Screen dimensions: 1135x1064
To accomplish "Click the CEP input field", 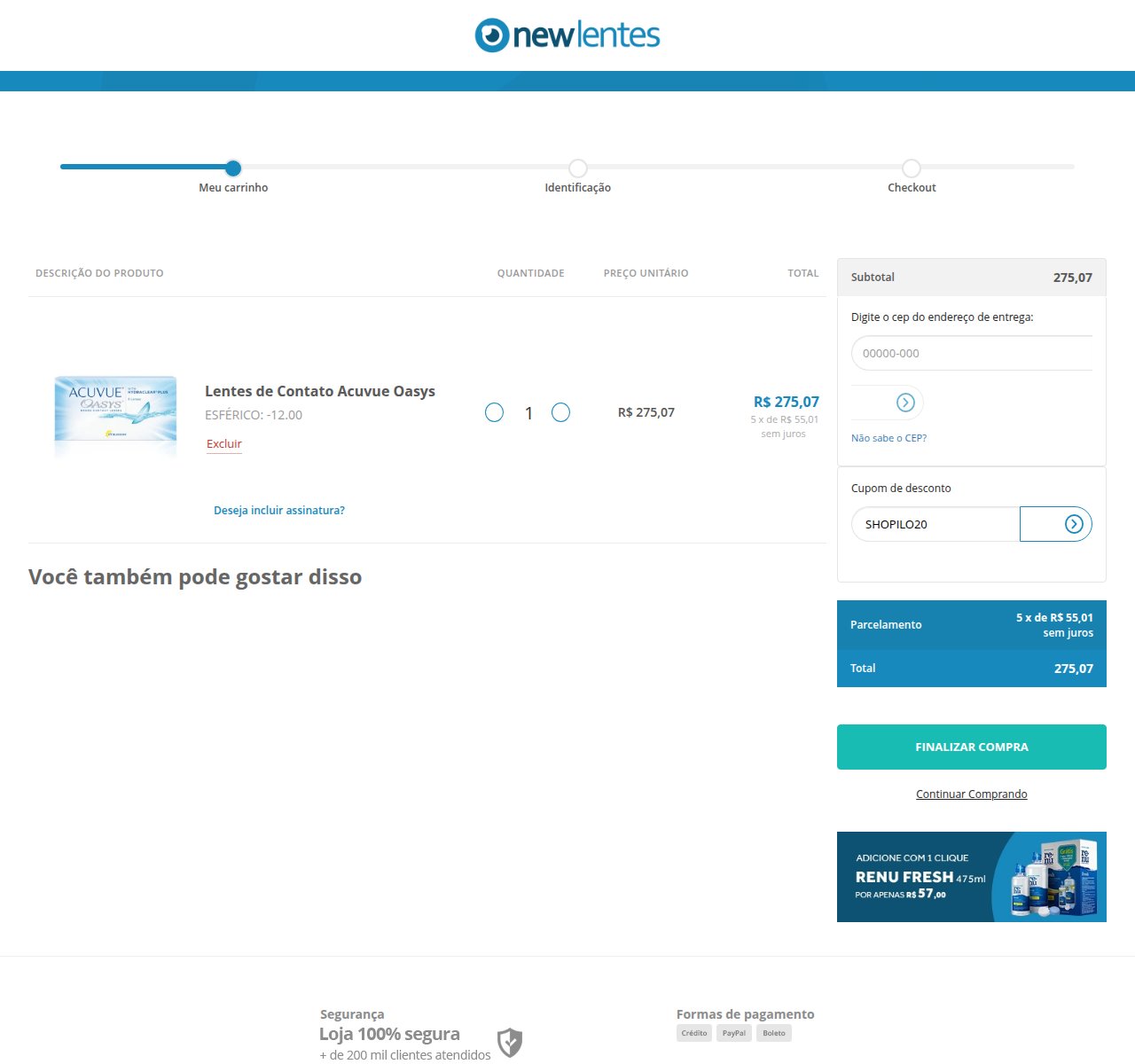I will pyautogui.click(x=972, y=353).
